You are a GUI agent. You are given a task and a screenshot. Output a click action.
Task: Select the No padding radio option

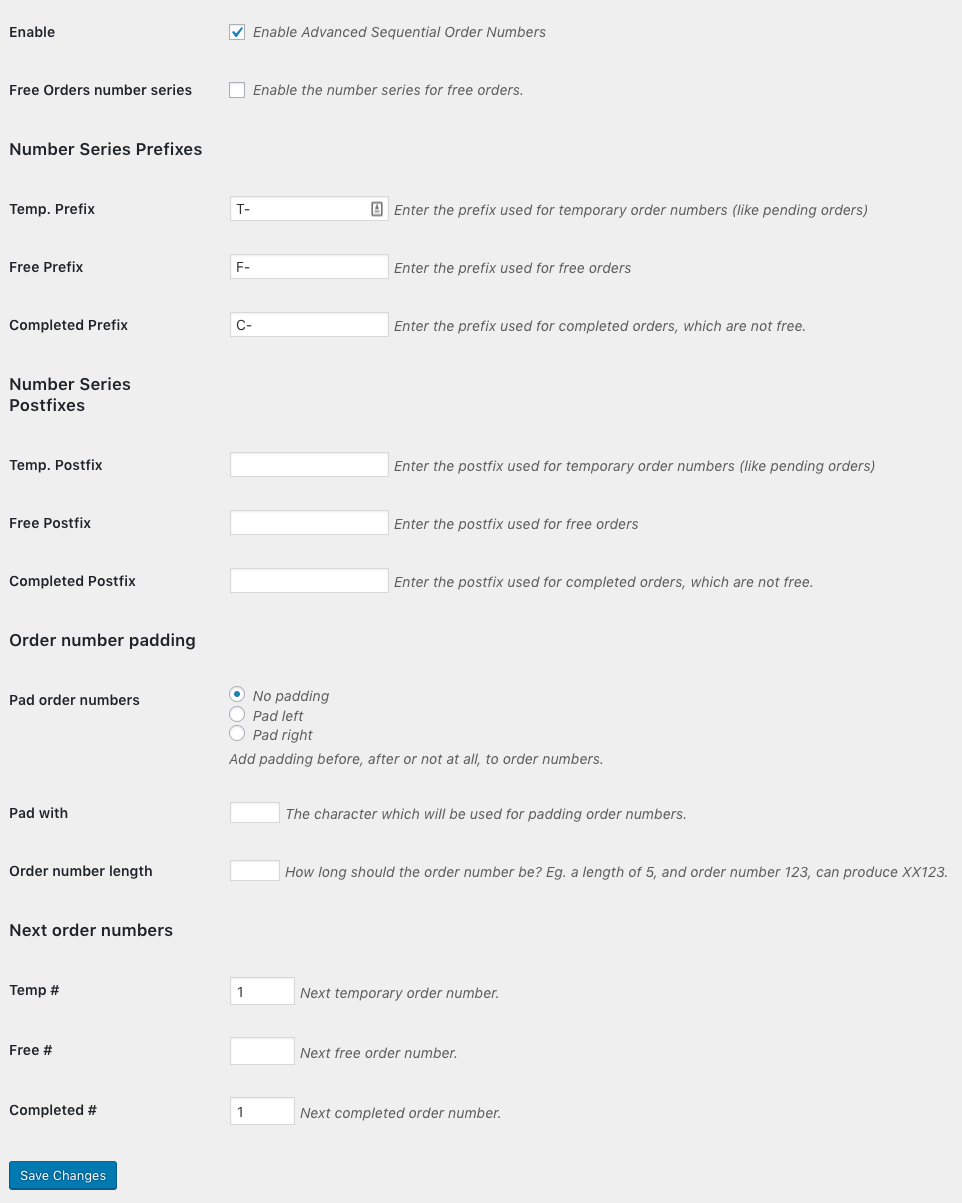click(237, 694)
